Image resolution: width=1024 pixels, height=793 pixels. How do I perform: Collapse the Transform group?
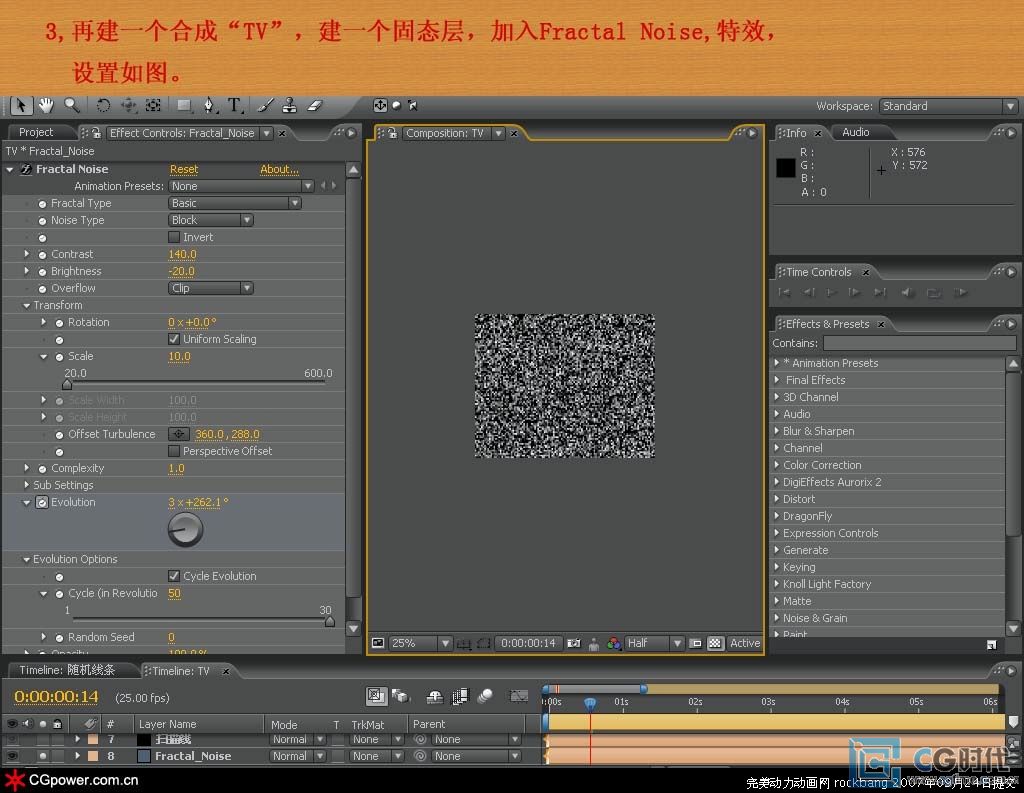(x=26, y=306)
